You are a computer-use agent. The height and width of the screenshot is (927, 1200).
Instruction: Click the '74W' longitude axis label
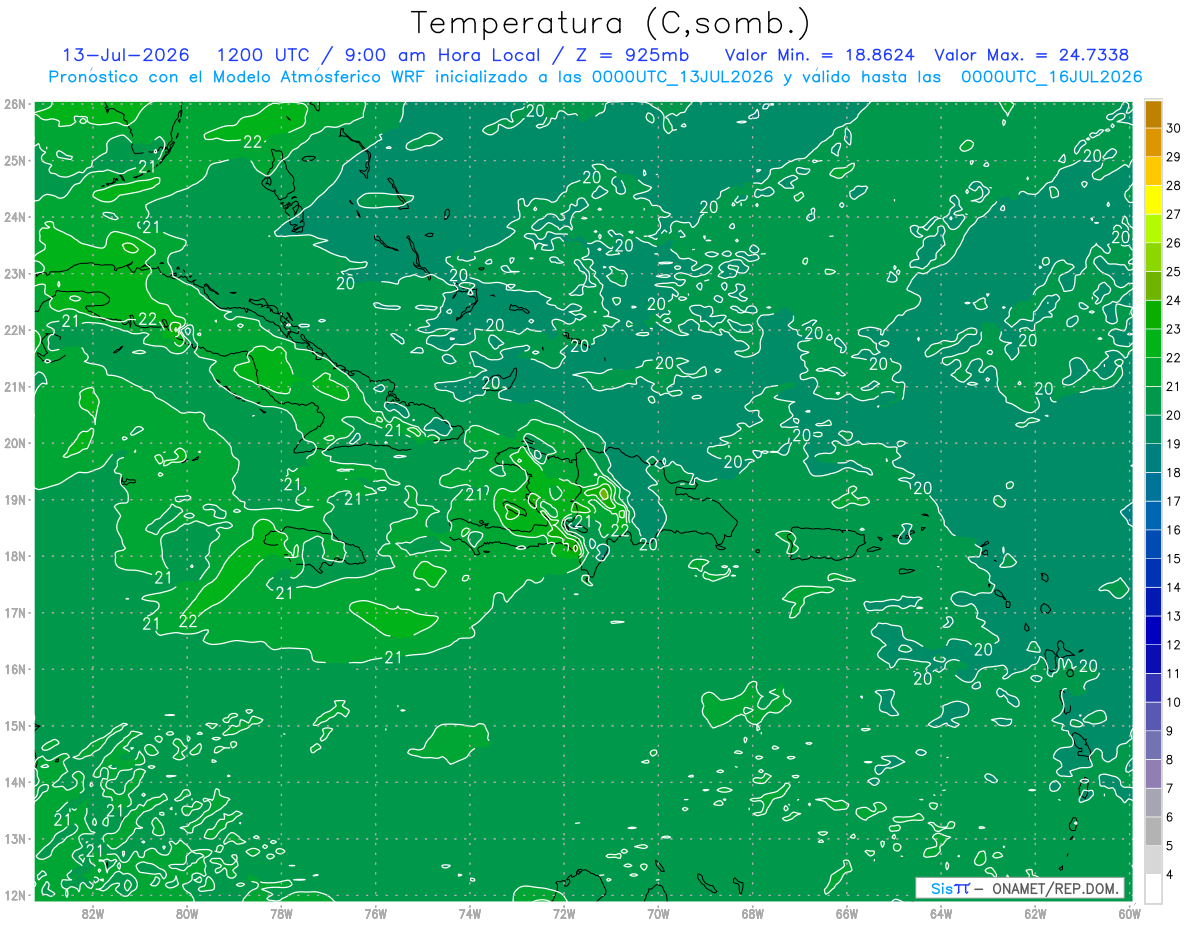469,913
